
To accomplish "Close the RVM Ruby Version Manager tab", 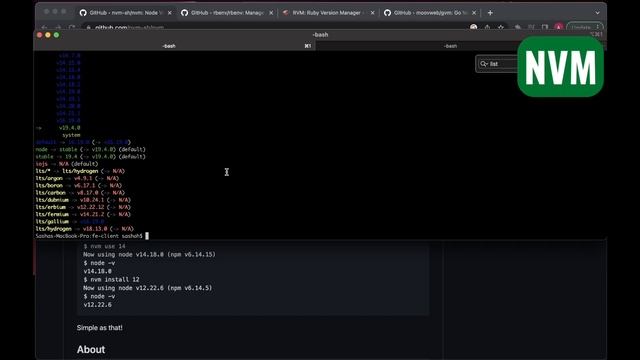I will [372, 13].
